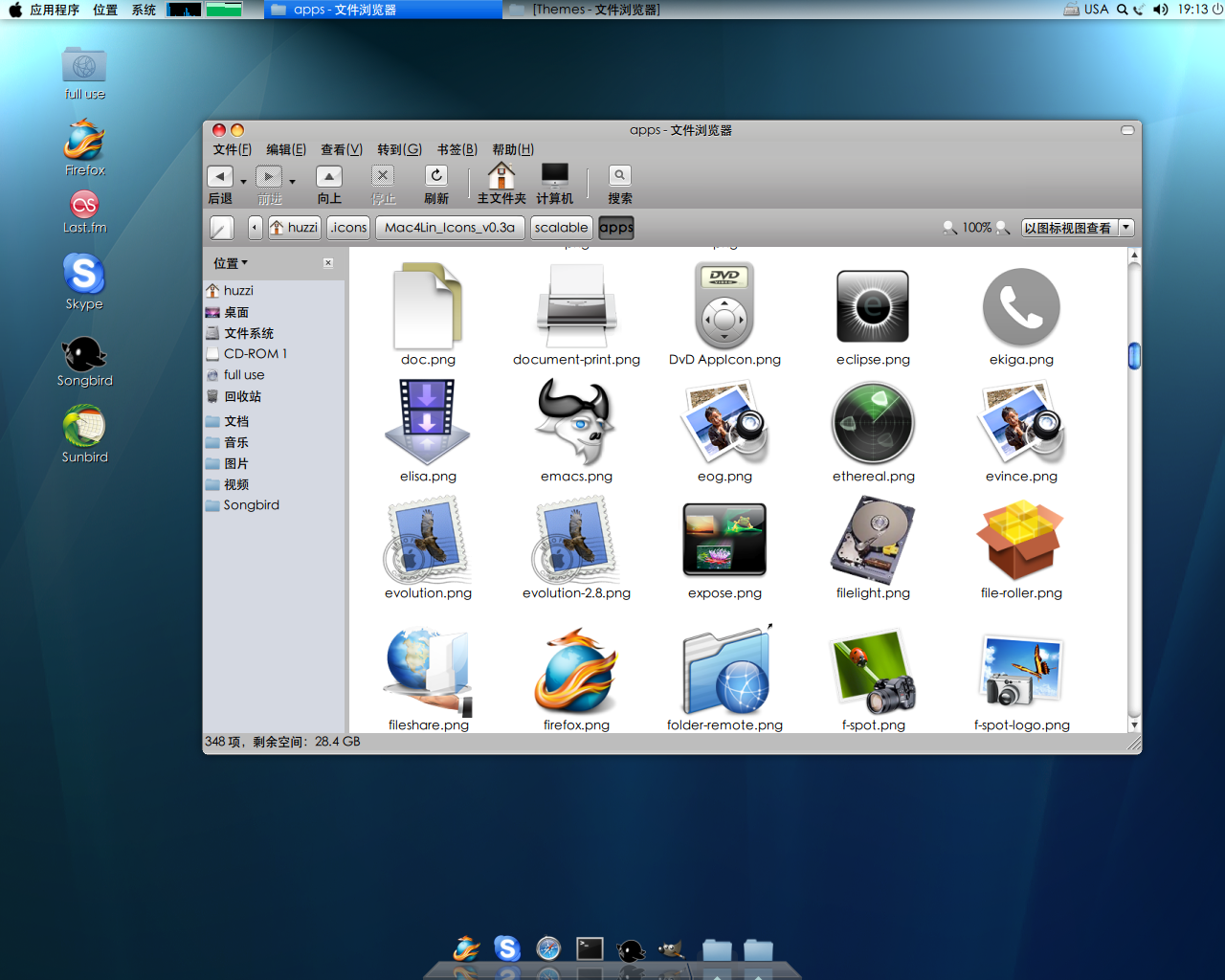1225x980 pixels.
Task: Click scrollbar down arrow in file view
Action: [x=1134, y=725]
